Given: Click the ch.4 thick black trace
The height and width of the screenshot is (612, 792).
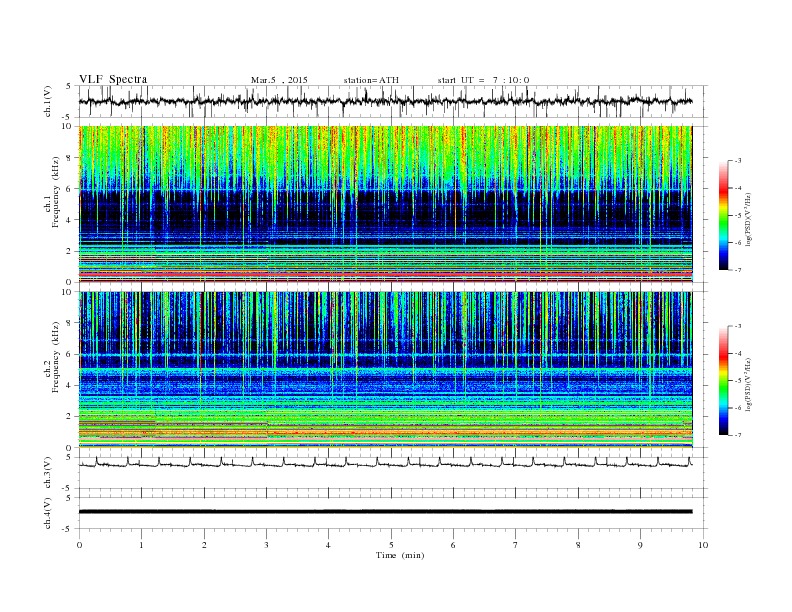Looking at the screenshot, I should click(385, 512).
